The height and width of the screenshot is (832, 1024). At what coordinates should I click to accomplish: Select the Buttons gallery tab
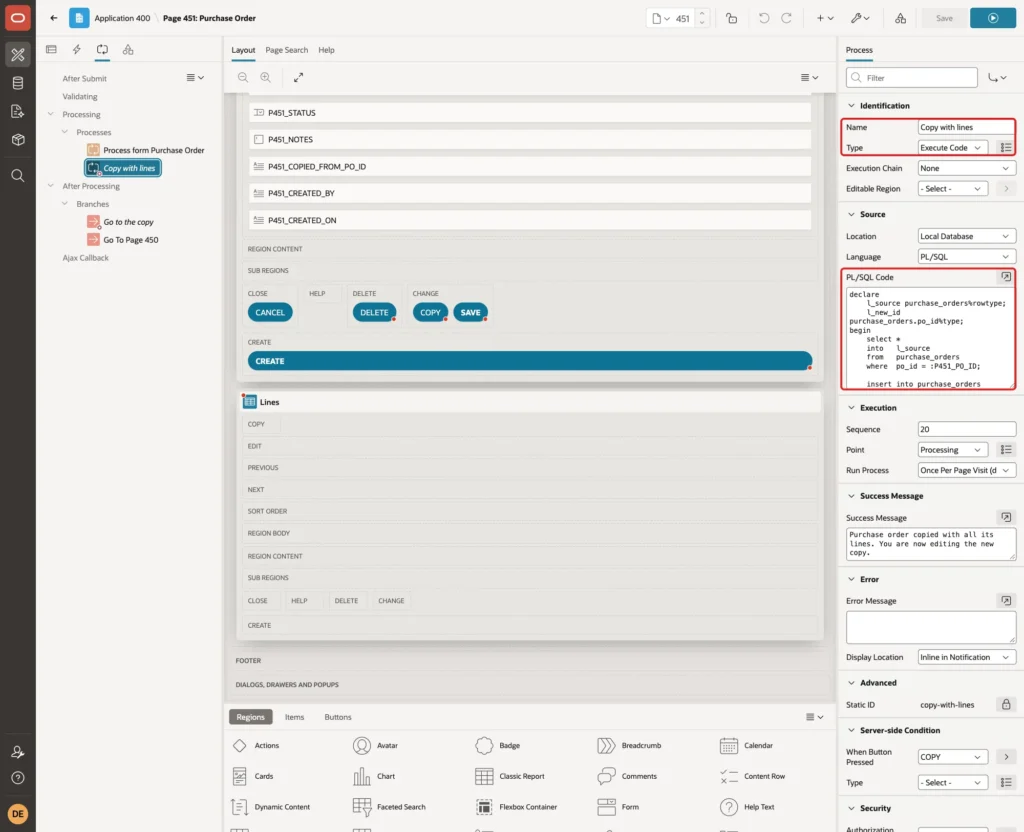pos(338,716)
